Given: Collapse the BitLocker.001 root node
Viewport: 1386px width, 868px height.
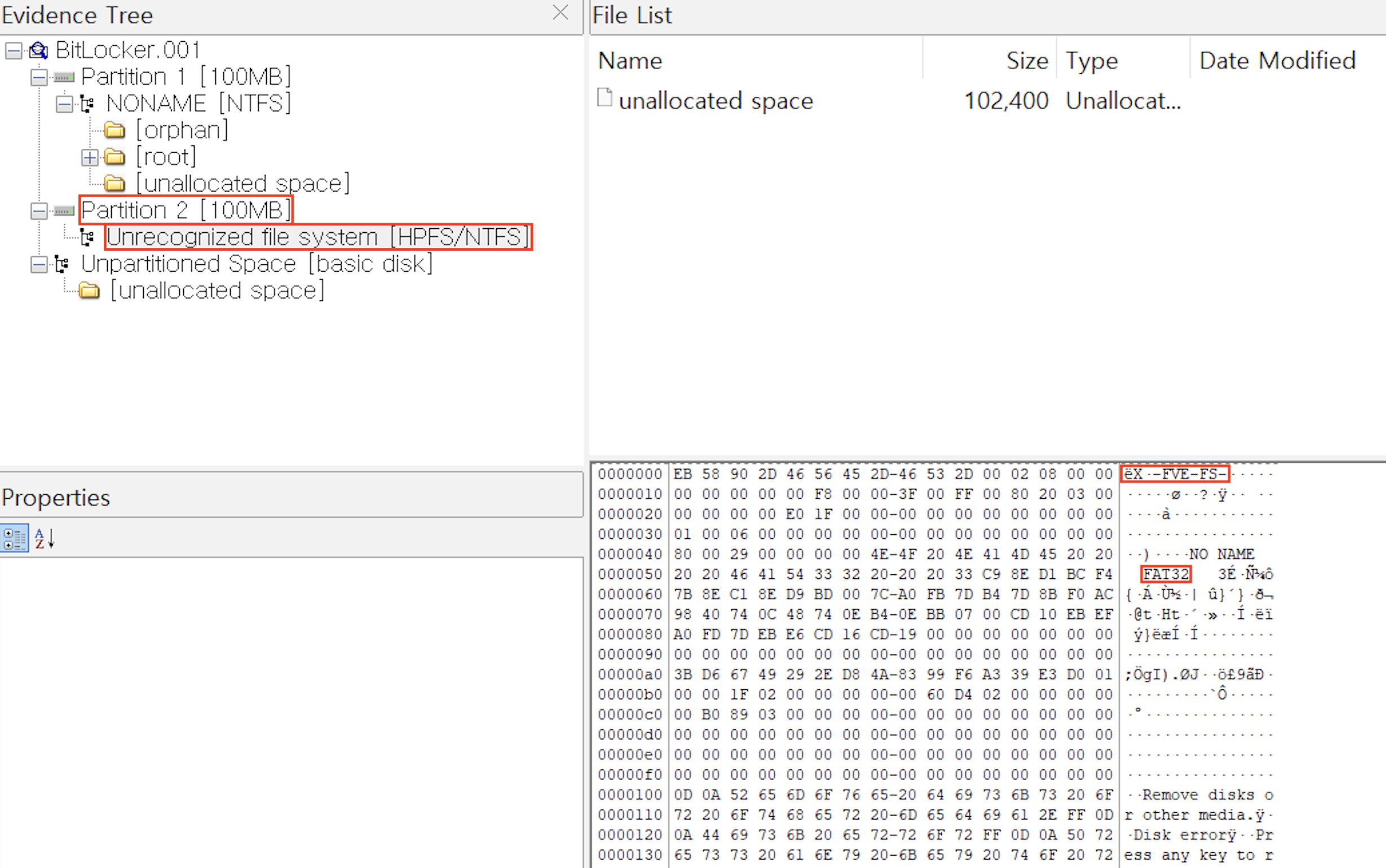Looking at the screenshot, I should [x=14, y=51].
